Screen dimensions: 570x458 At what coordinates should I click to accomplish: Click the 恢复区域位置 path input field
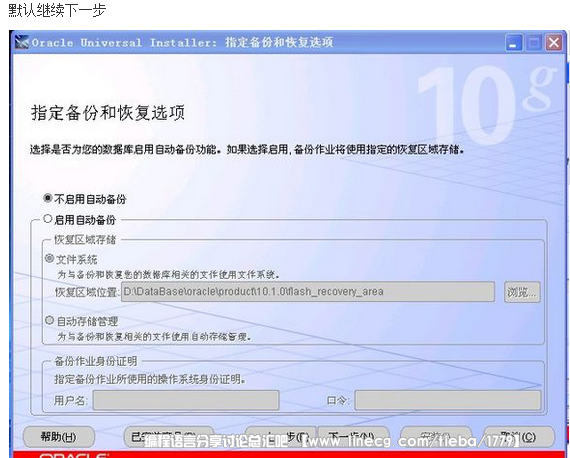click(308, 292)
